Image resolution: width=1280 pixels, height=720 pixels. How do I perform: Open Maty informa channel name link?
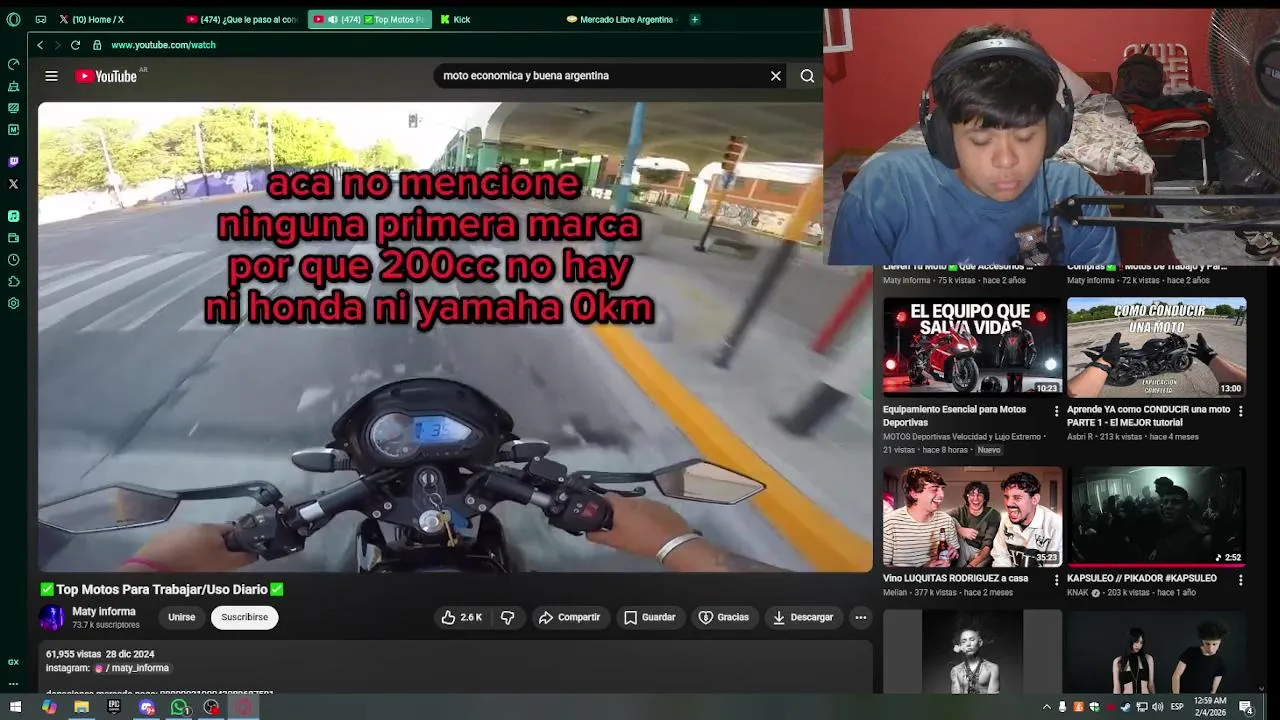tap(103, 612)
